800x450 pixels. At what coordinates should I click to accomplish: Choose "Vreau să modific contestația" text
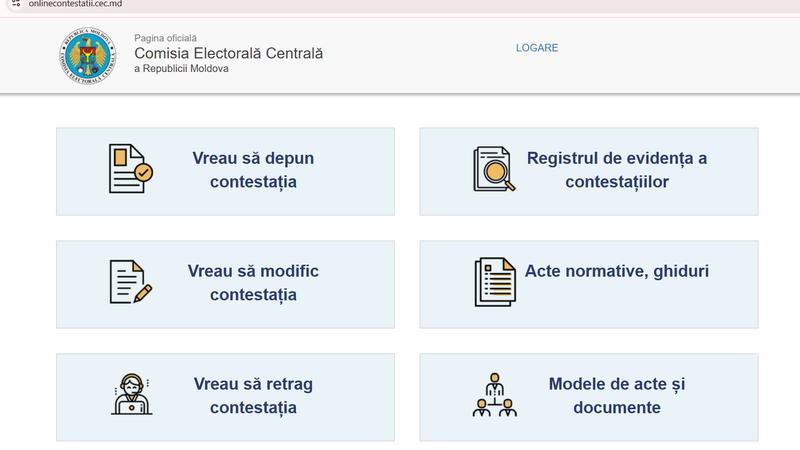pos(253,283)
